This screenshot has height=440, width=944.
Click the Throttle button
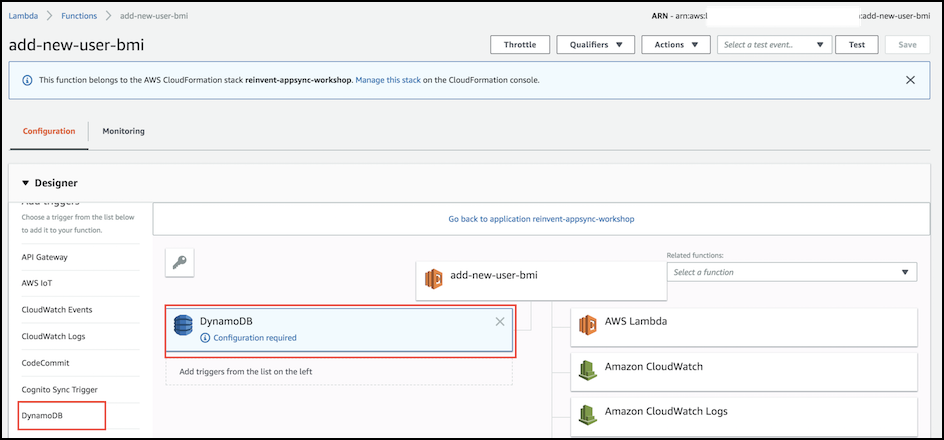520,45
